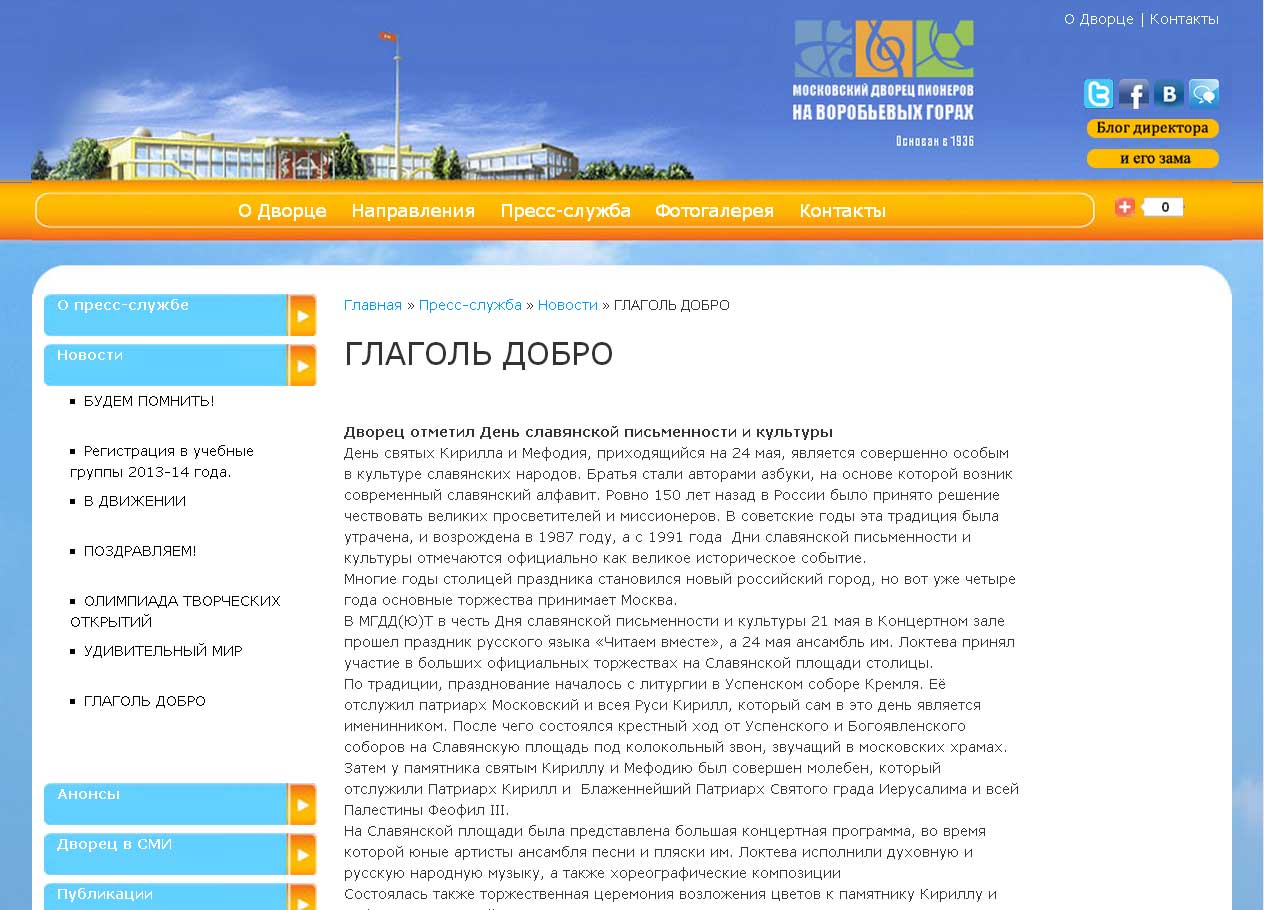
Task: Click the Основан в 1936 text
Action: pyautogui.click(x=934, y=141)
